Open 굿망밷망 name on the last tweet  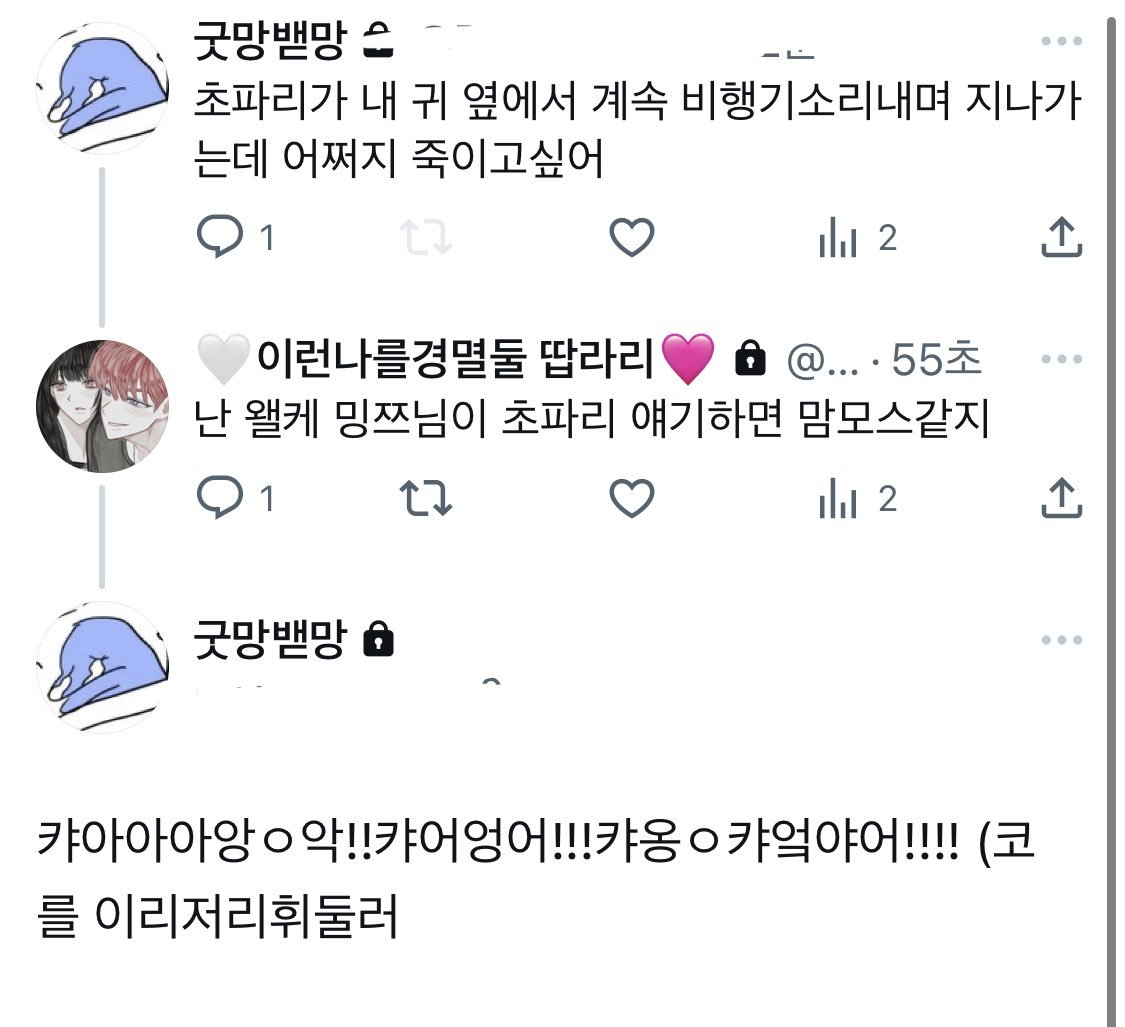pyautogui.click(x=270, y=637)
